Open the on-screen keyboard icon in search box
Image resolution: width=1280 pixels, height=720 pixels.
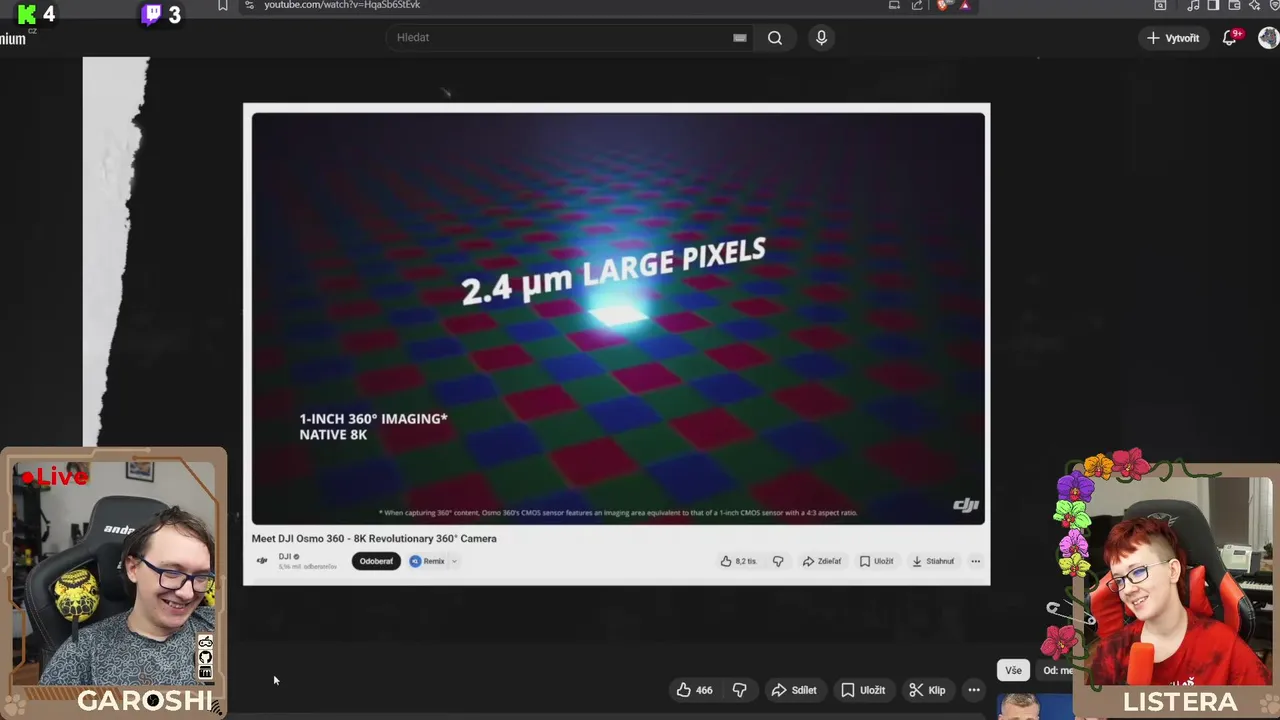point(740,38)
